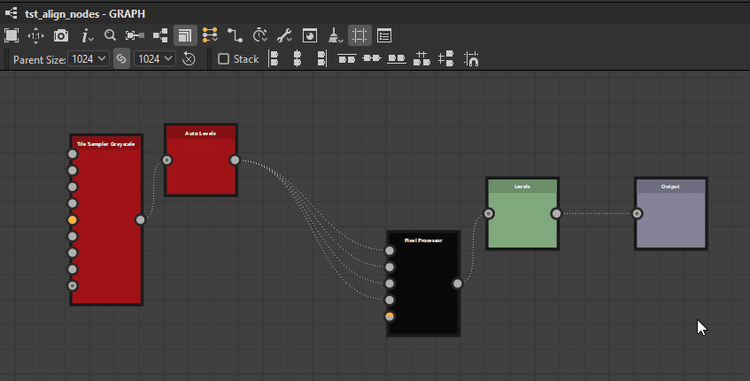This screenshot has width=750, height=381.
Task: Click the tst_align_nodes - GRAPH title
Action: pyautogui.click(x=85, y=14)
